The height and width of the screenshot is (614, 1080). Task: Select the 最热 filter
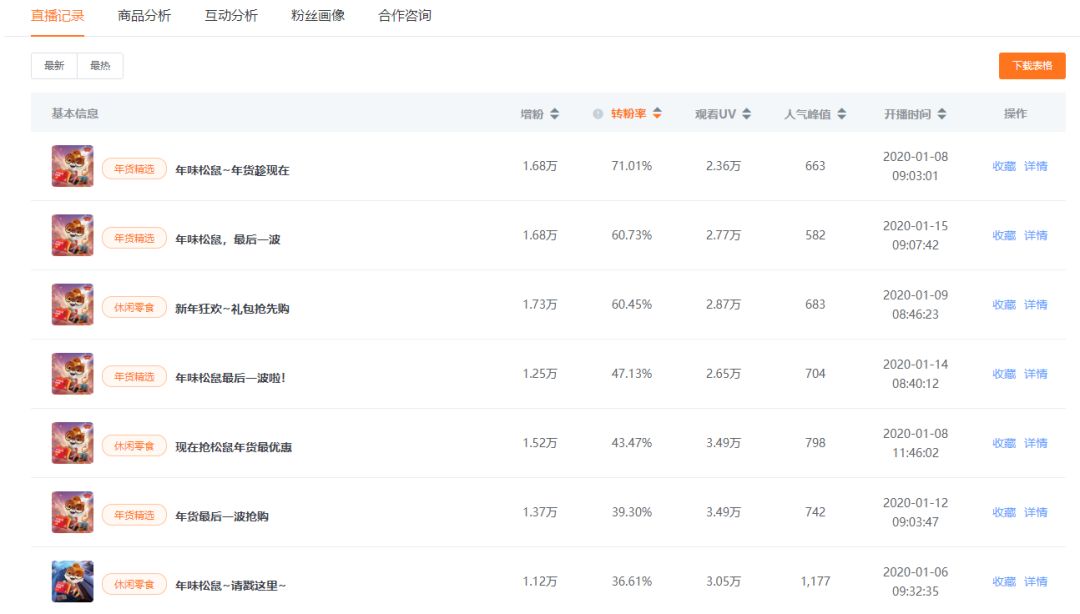pyautogui.click(x=100, y=65)
